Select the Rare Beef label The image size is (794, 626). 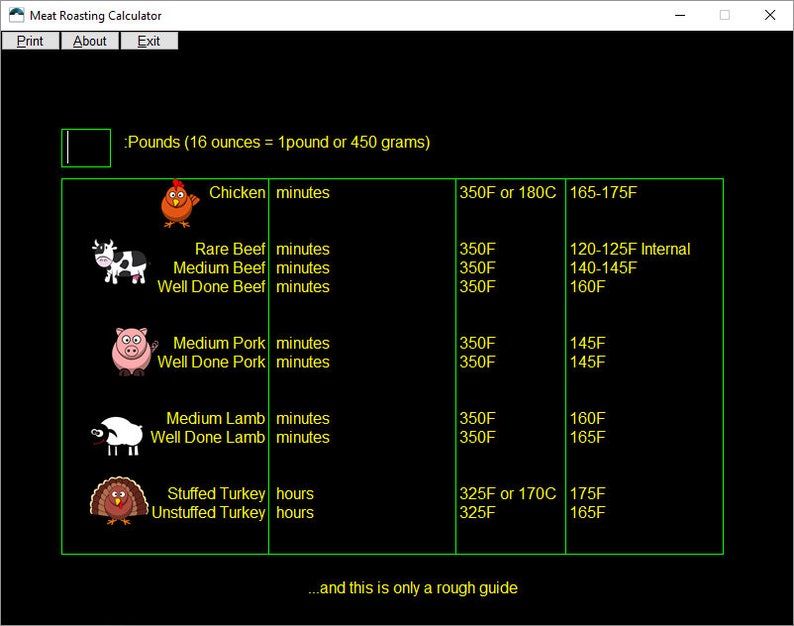click(230, 249)
